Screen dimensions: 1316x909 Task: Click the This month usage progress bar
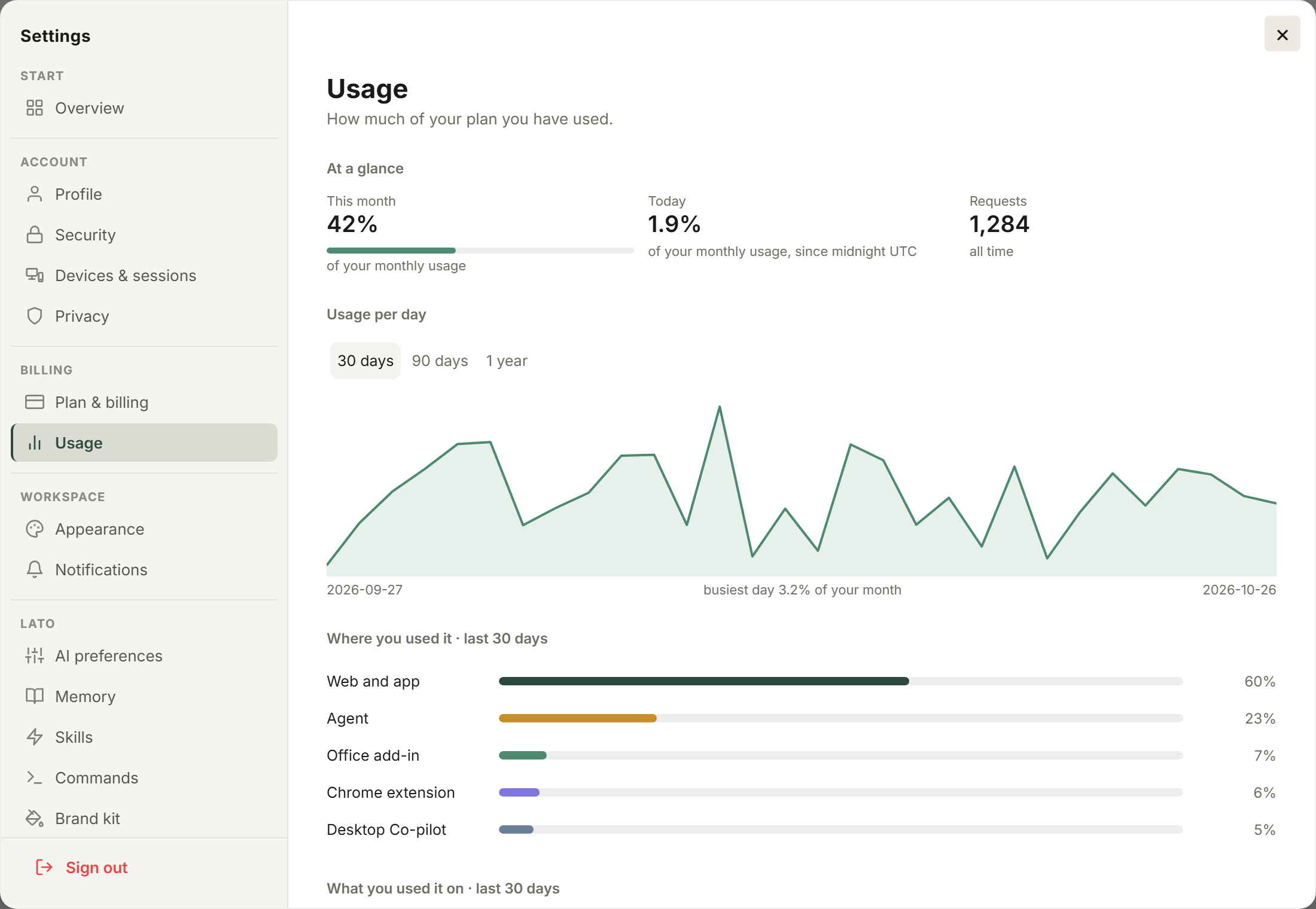pos(480,251)
